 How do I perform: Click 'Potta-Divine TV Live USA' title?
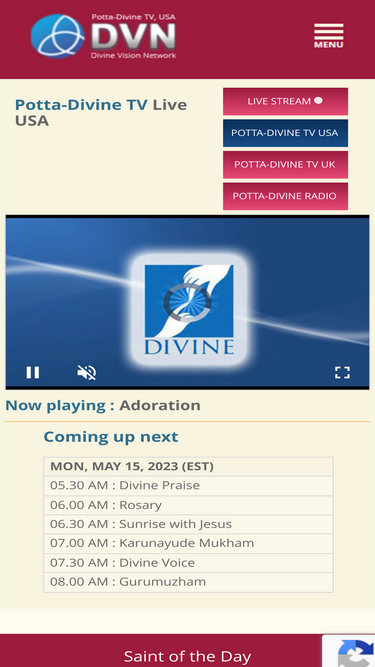click(x=101, y=113)
